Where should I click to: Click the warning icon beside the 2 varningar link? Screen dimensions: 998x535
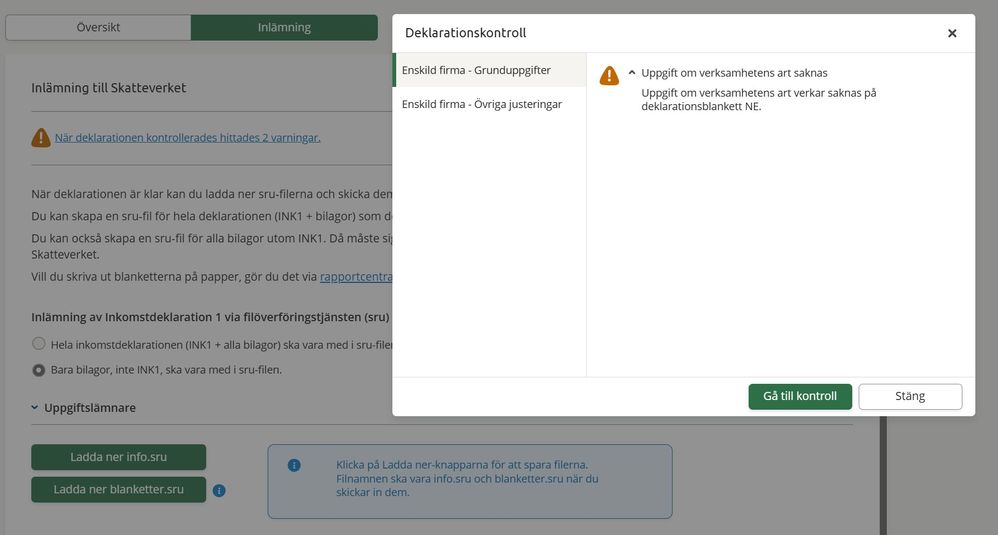[40, 138]
